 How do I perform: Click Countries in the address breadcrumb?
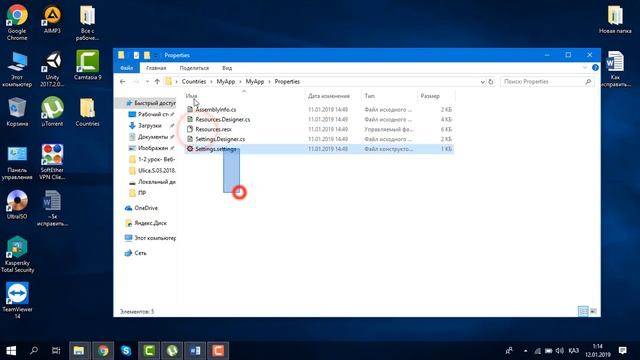[x=194, y=82]
